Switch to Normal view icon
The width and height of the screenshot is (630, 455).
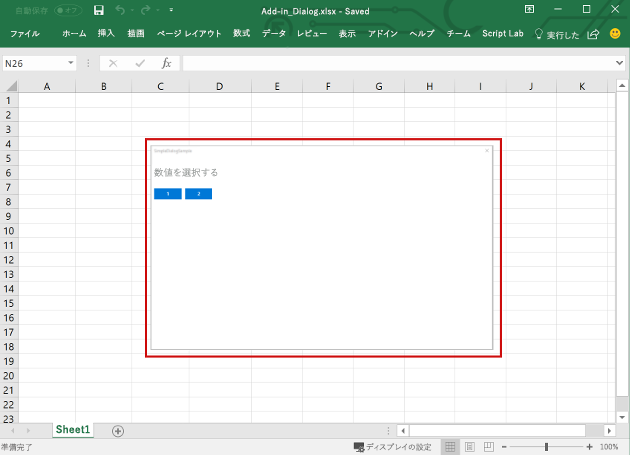(x=450, y=447)
